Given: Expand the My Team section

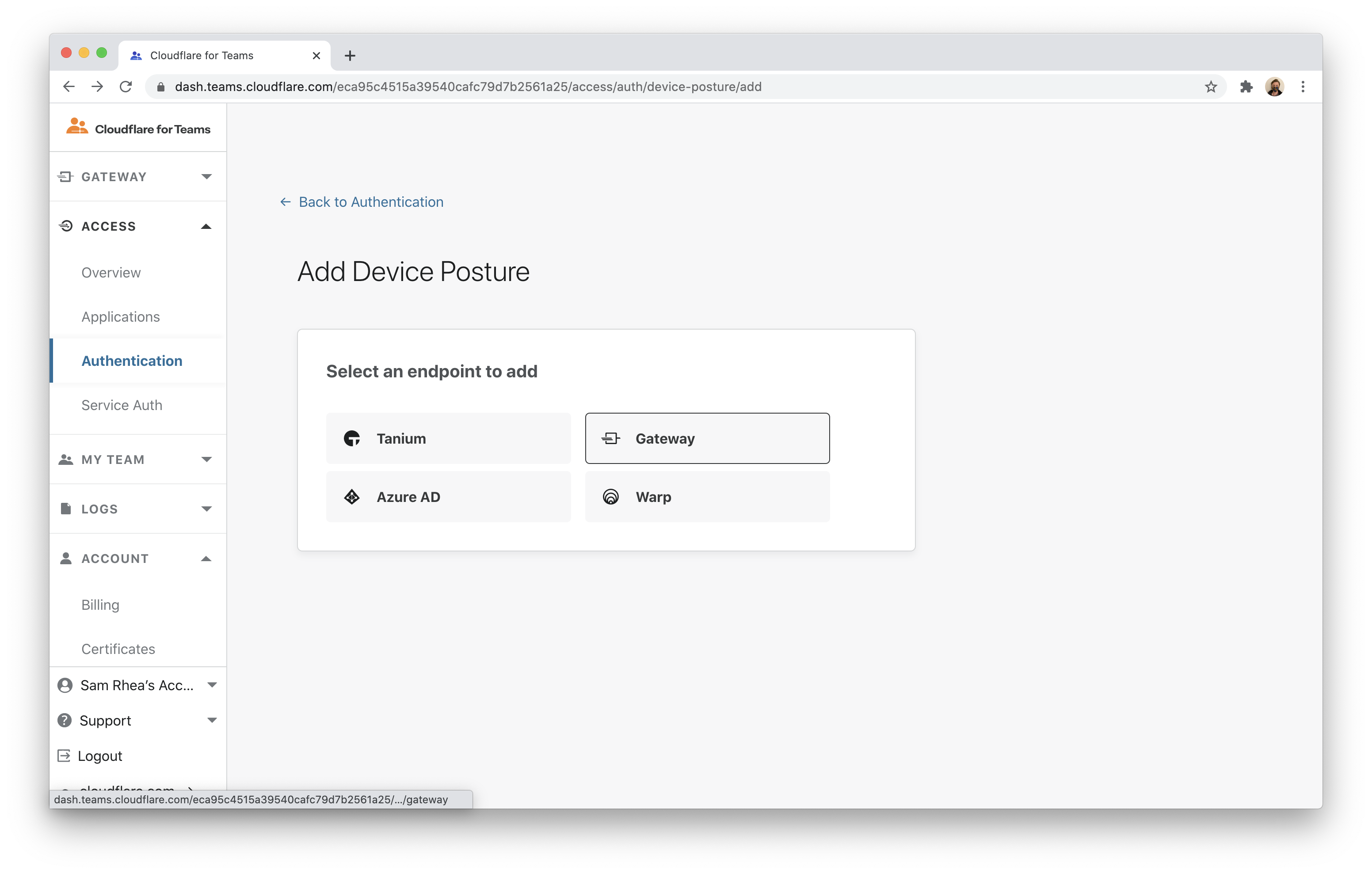Looking at the screenshot, I should click(x=137, y=459).
